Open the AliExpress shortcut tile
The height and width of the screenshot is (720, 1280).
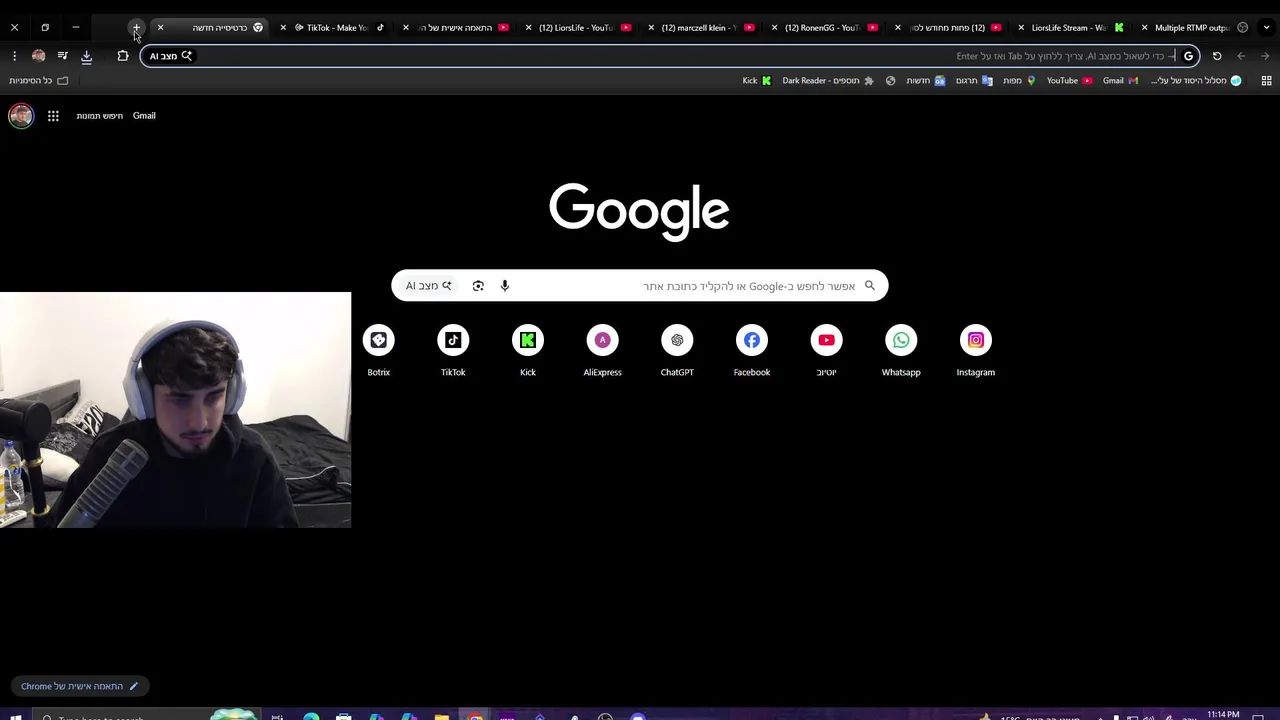pyautogui.click(x=602, y=351)
